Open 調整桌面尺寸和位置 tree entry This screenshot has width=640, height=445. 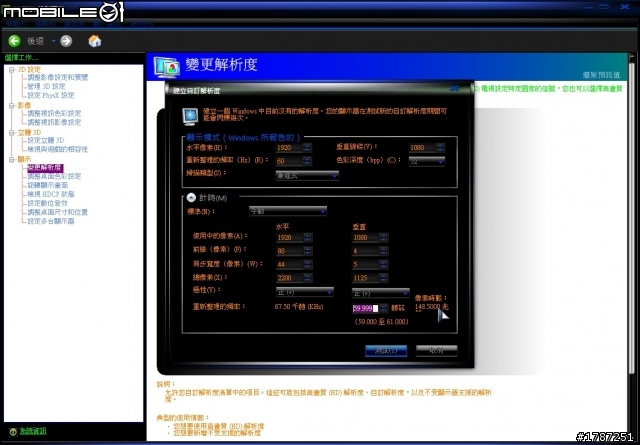point(58,212)
